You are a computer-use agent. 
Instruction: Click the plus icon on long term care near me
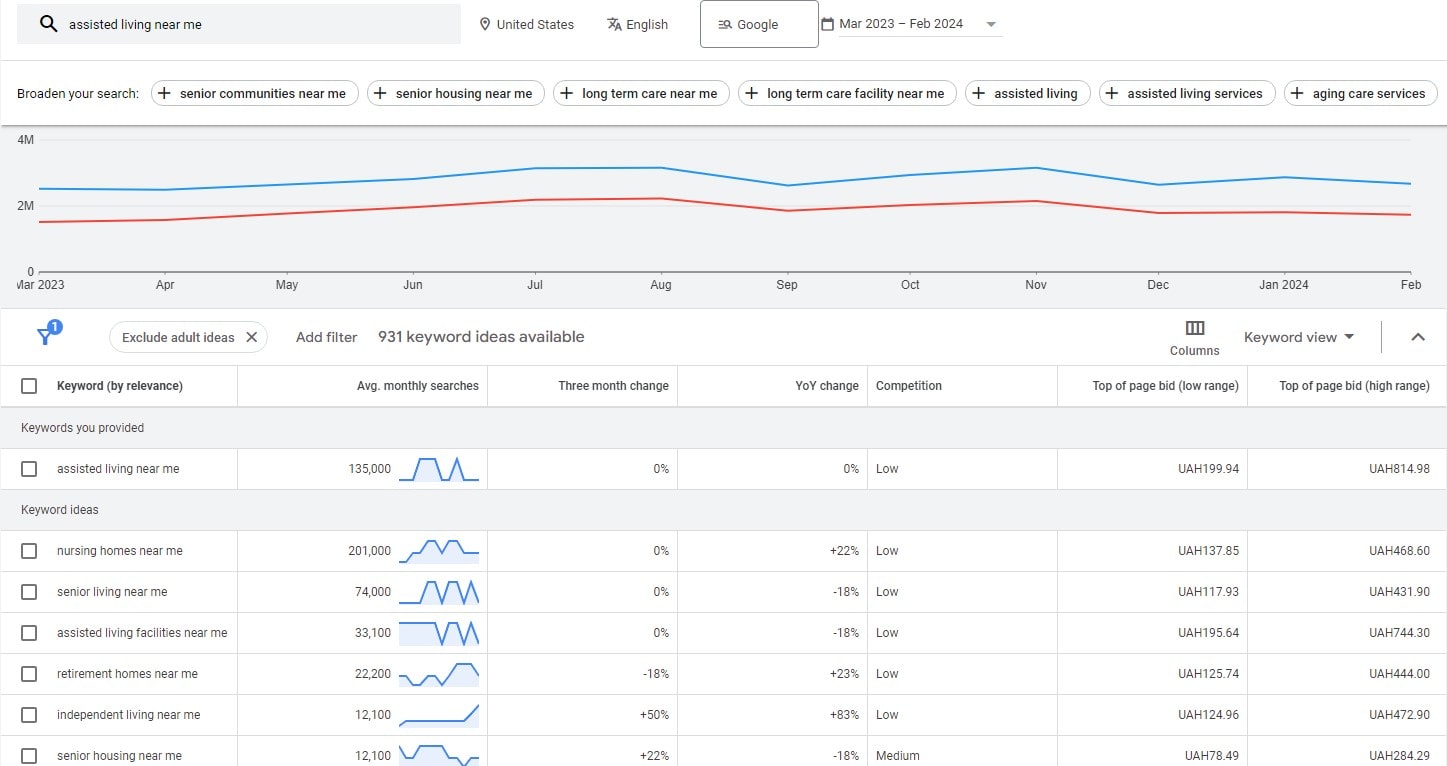click(566, 93)
